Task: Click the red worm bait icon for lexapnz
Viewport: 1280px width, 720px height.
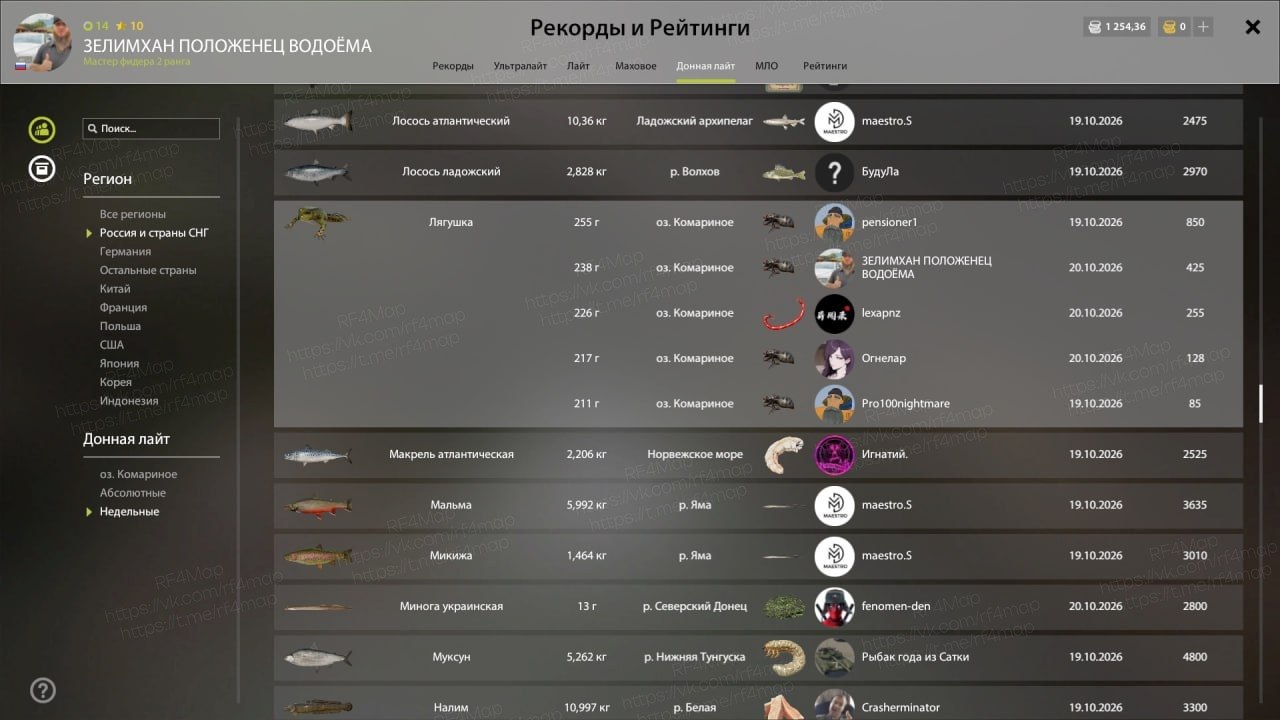Action: 784,314
